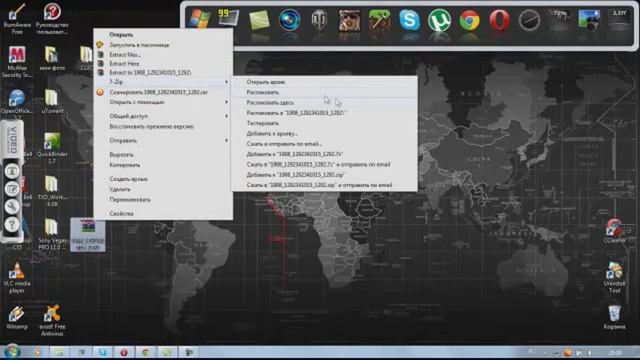Click the Windows logo icon in the top dock

click(200, 19)
